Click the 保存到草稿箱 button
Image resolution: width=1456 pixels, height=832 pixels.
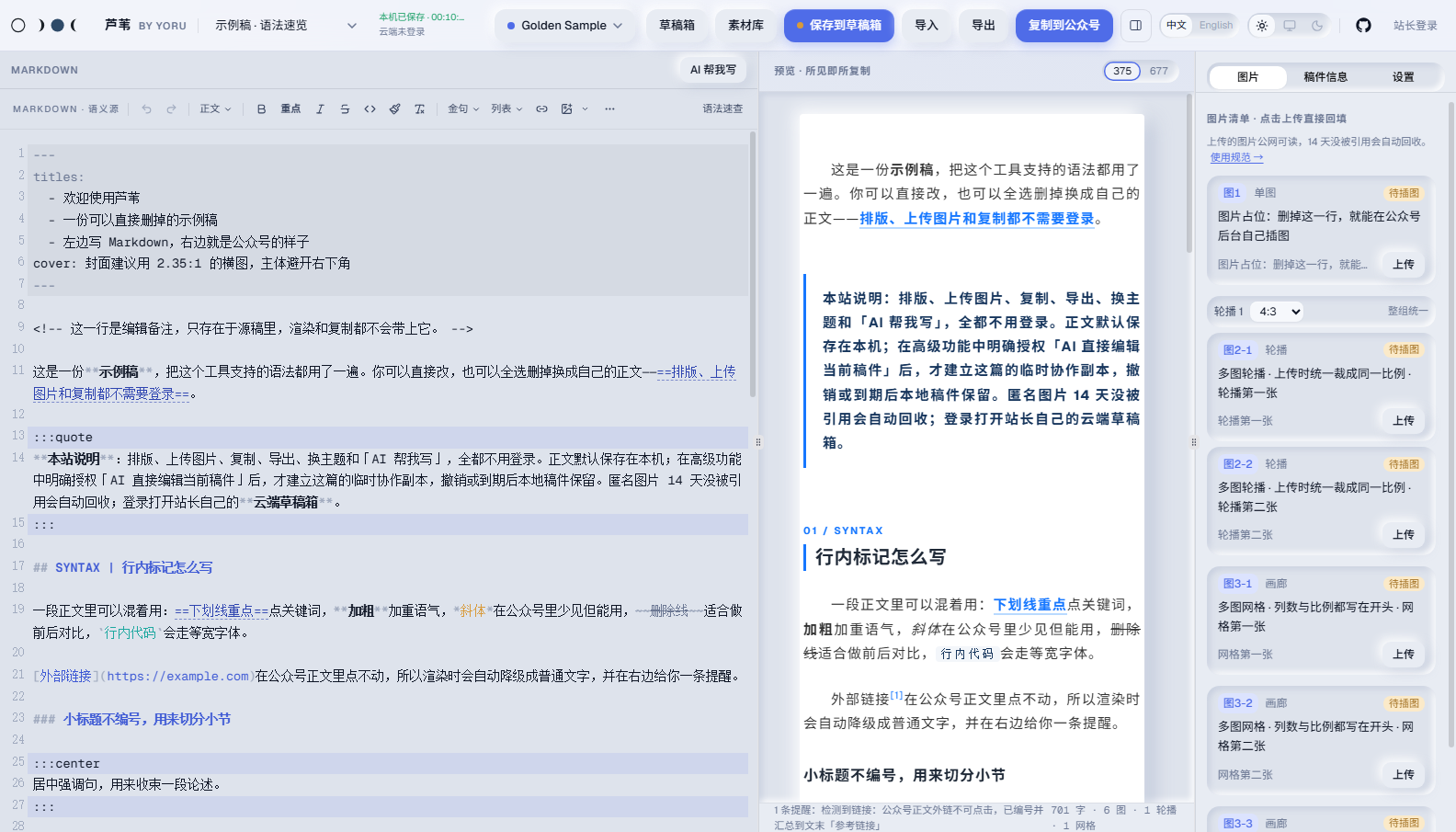pos(839,26)
